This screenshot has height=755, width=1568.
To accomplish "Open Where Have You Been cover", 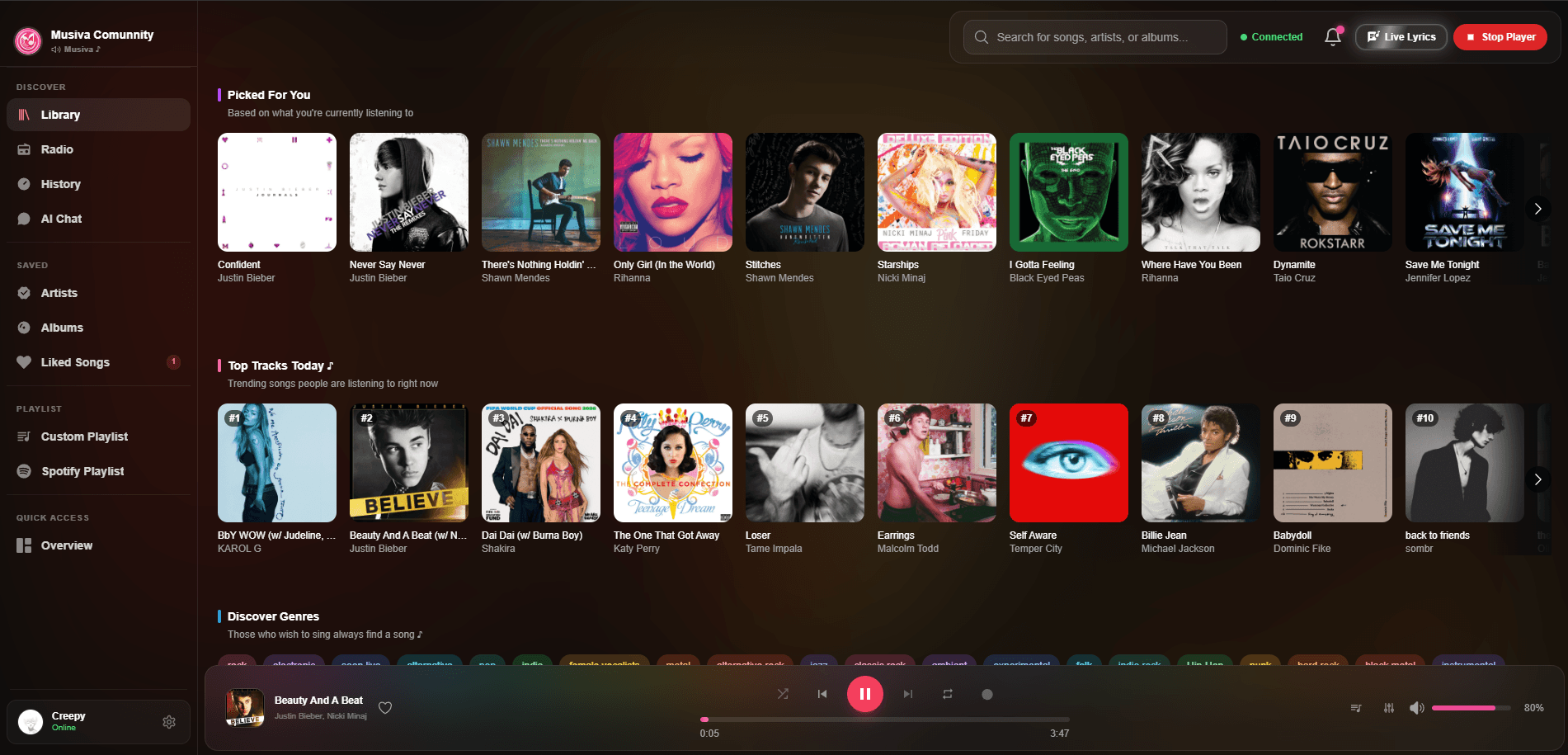I will 1201,192.
